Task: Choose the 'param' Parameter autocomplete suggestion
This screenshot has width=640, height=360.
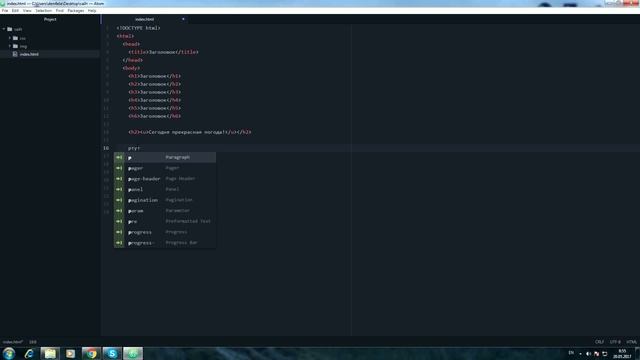Action: click(x=165, y=210)
